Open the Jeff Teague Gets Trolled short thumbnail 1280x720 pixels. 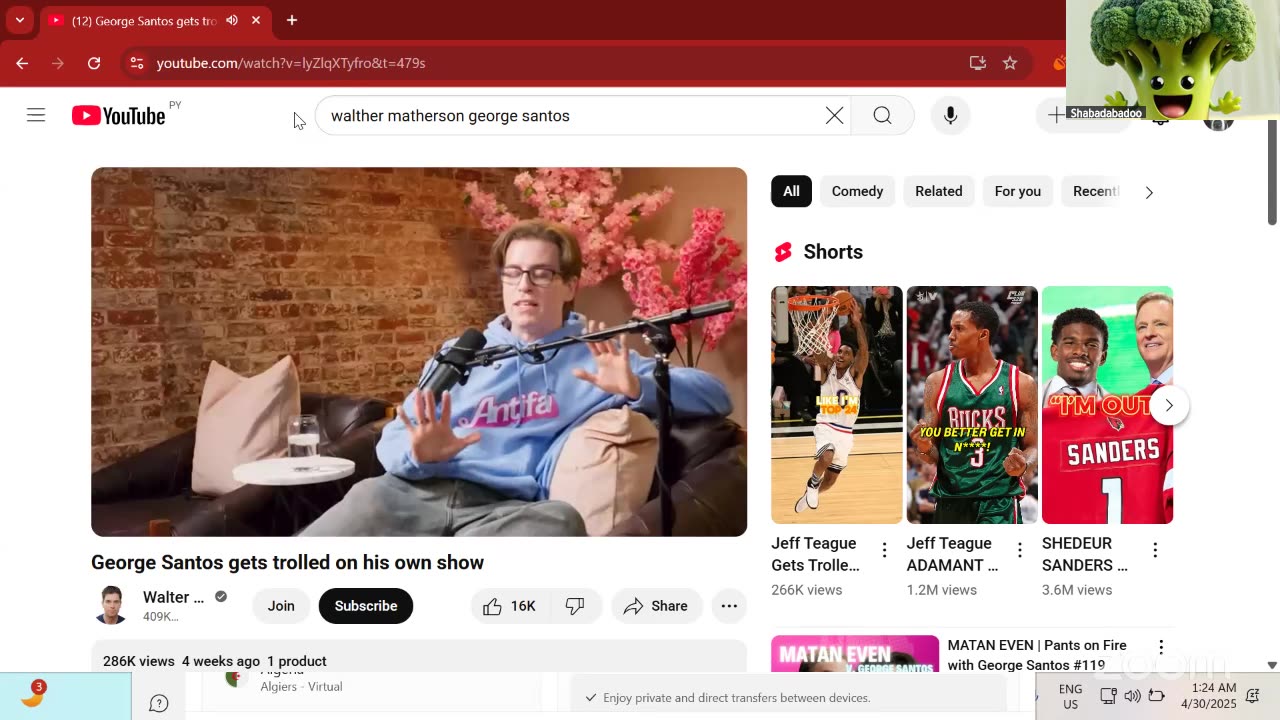click(836, 405)
